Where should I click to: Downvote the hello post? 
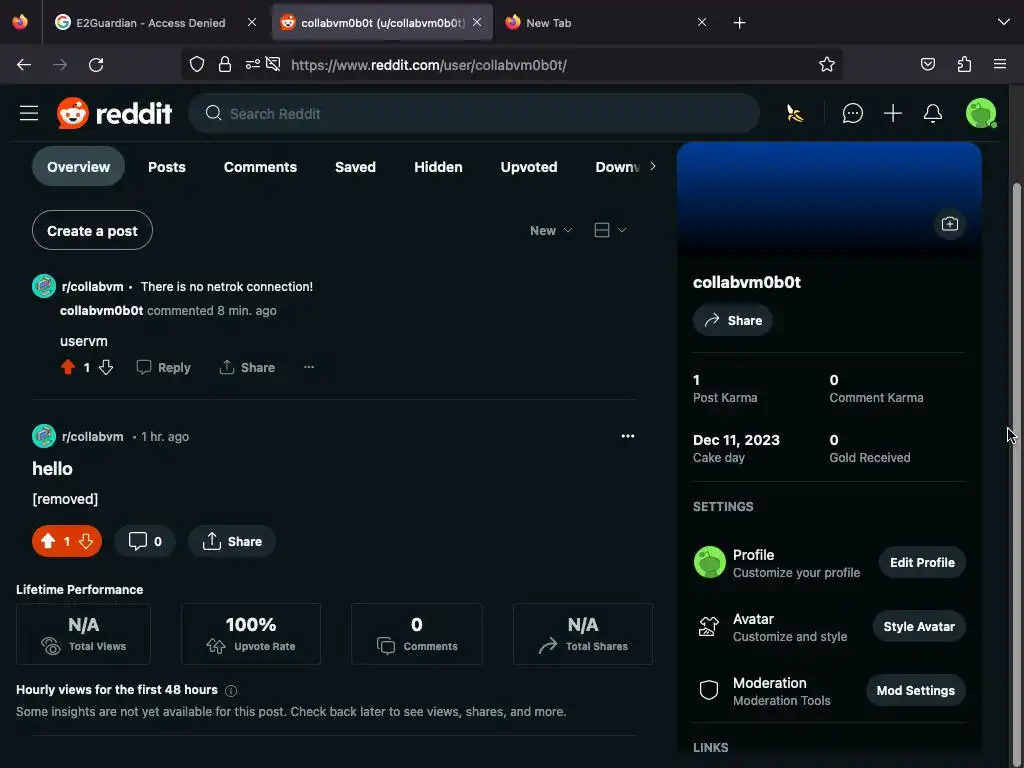[x=86, y=541]
